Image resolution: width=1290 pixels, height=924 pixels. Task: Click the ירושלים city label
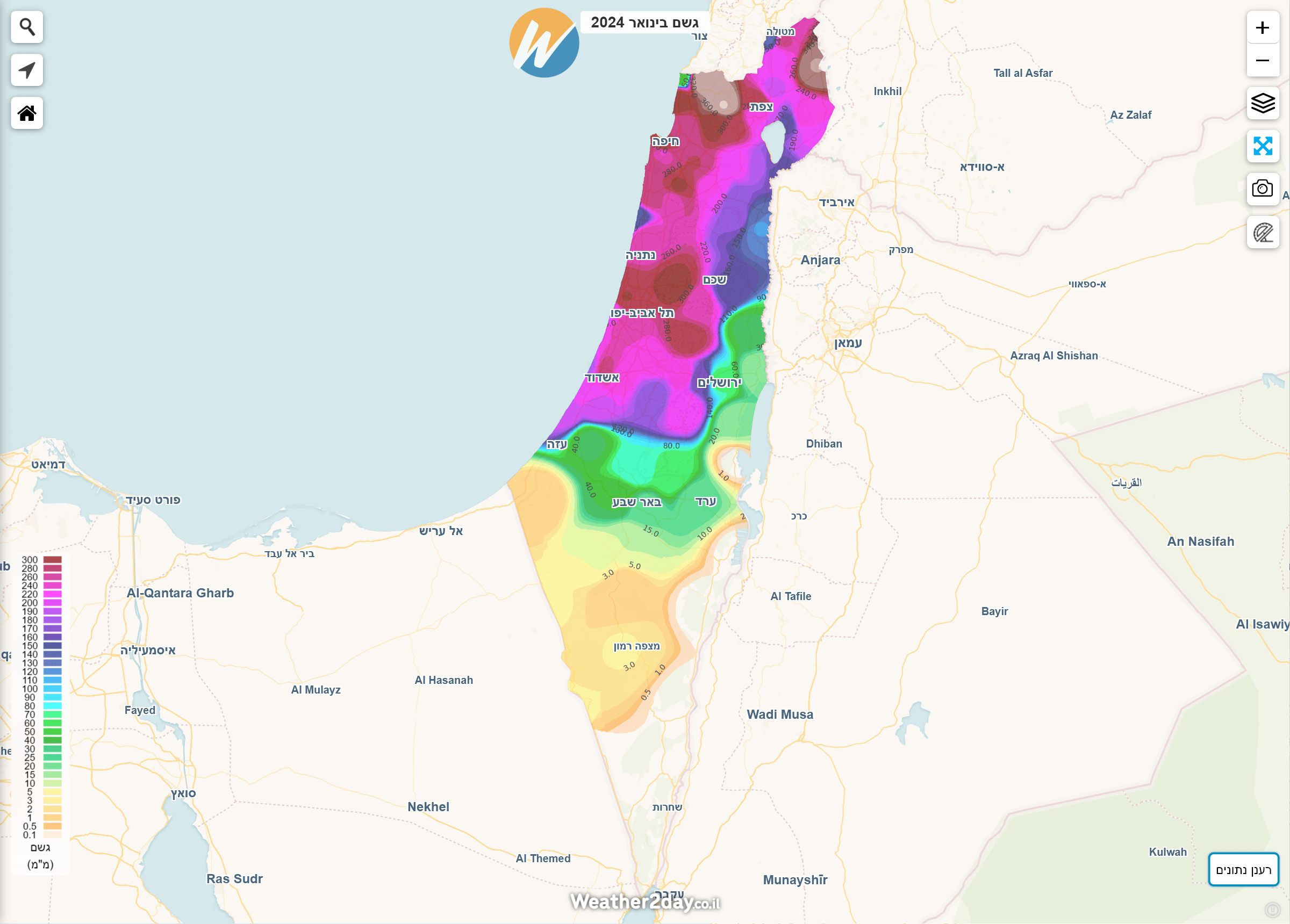point(720,382)
